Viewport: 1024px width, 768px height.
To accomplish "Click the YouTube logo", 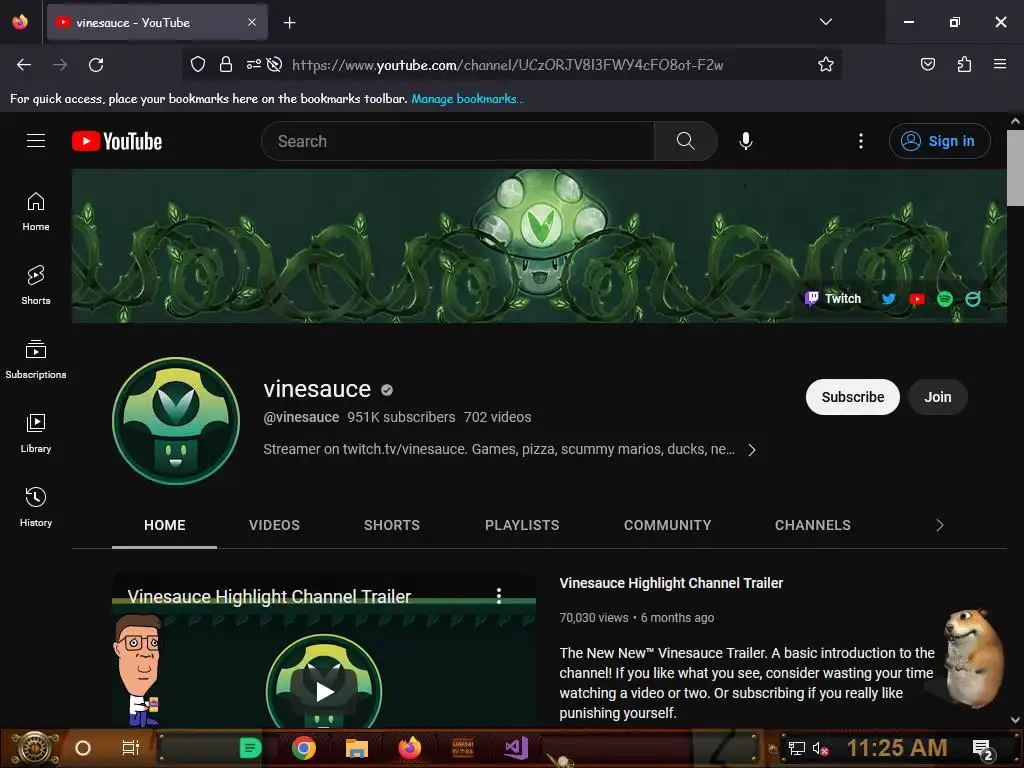I will pyautogui.click(x=117, y=141).
